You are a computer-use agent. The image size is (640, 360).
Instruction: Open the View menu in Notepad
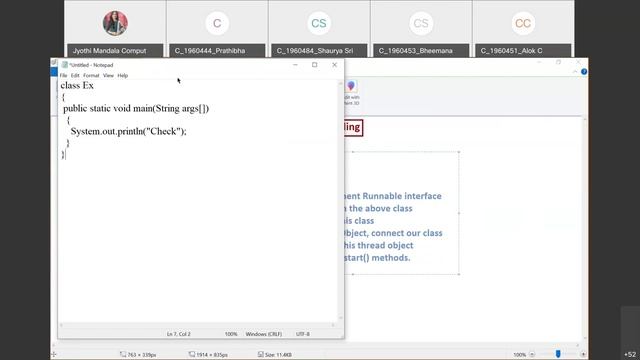[108, 76]
